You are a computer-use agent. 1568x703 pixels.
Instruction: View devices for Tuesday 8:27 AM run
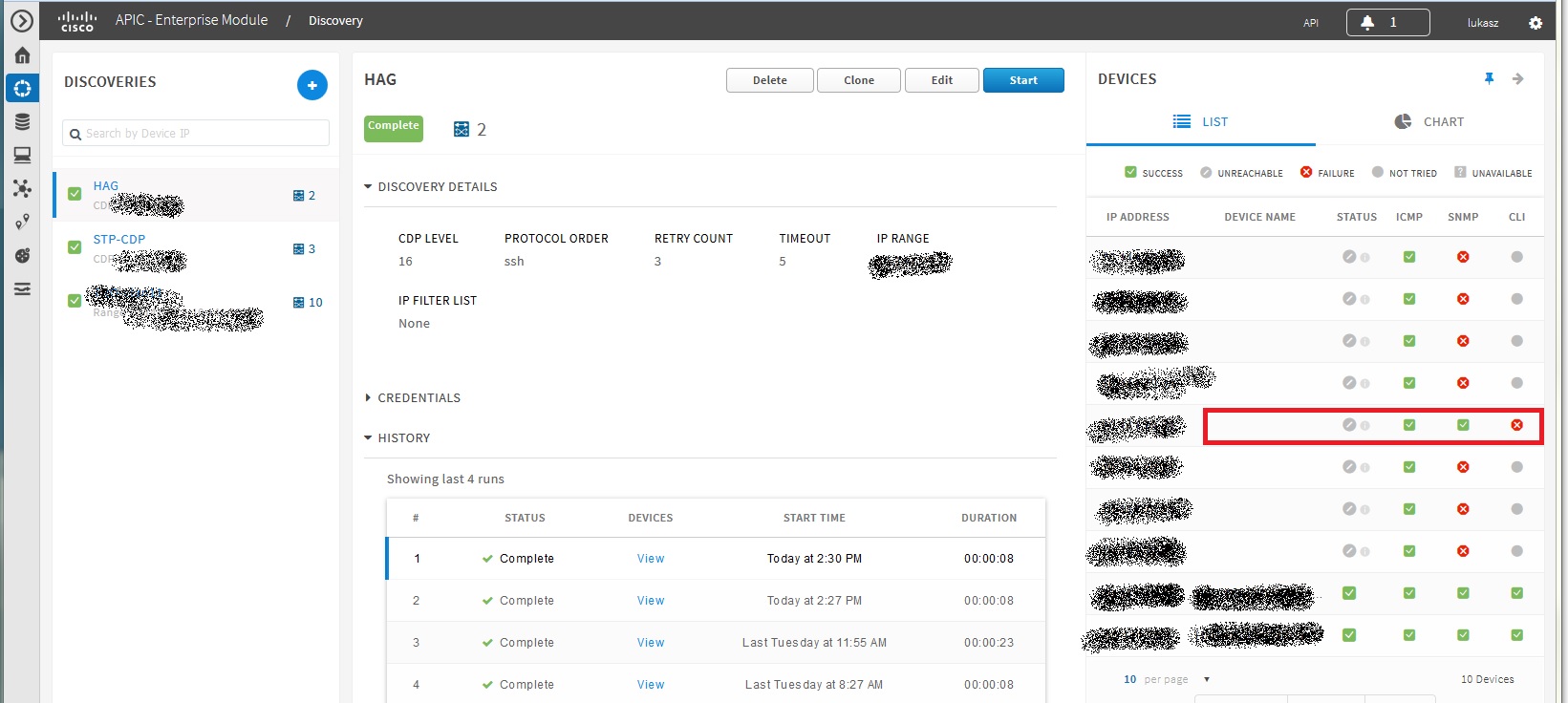coord(651,685)
